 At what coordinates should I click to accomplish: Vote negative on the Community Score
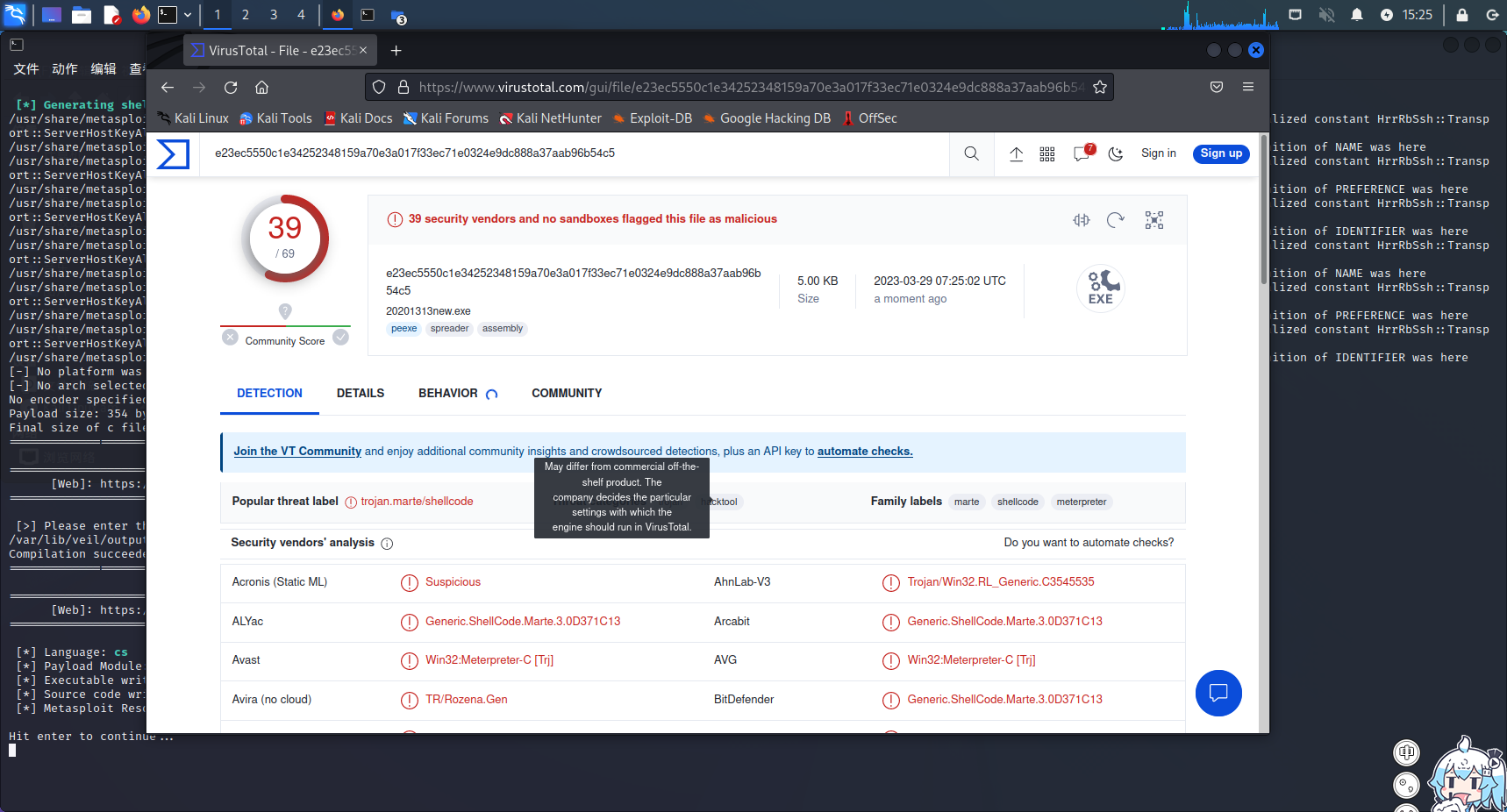click(x=230, y=338)
